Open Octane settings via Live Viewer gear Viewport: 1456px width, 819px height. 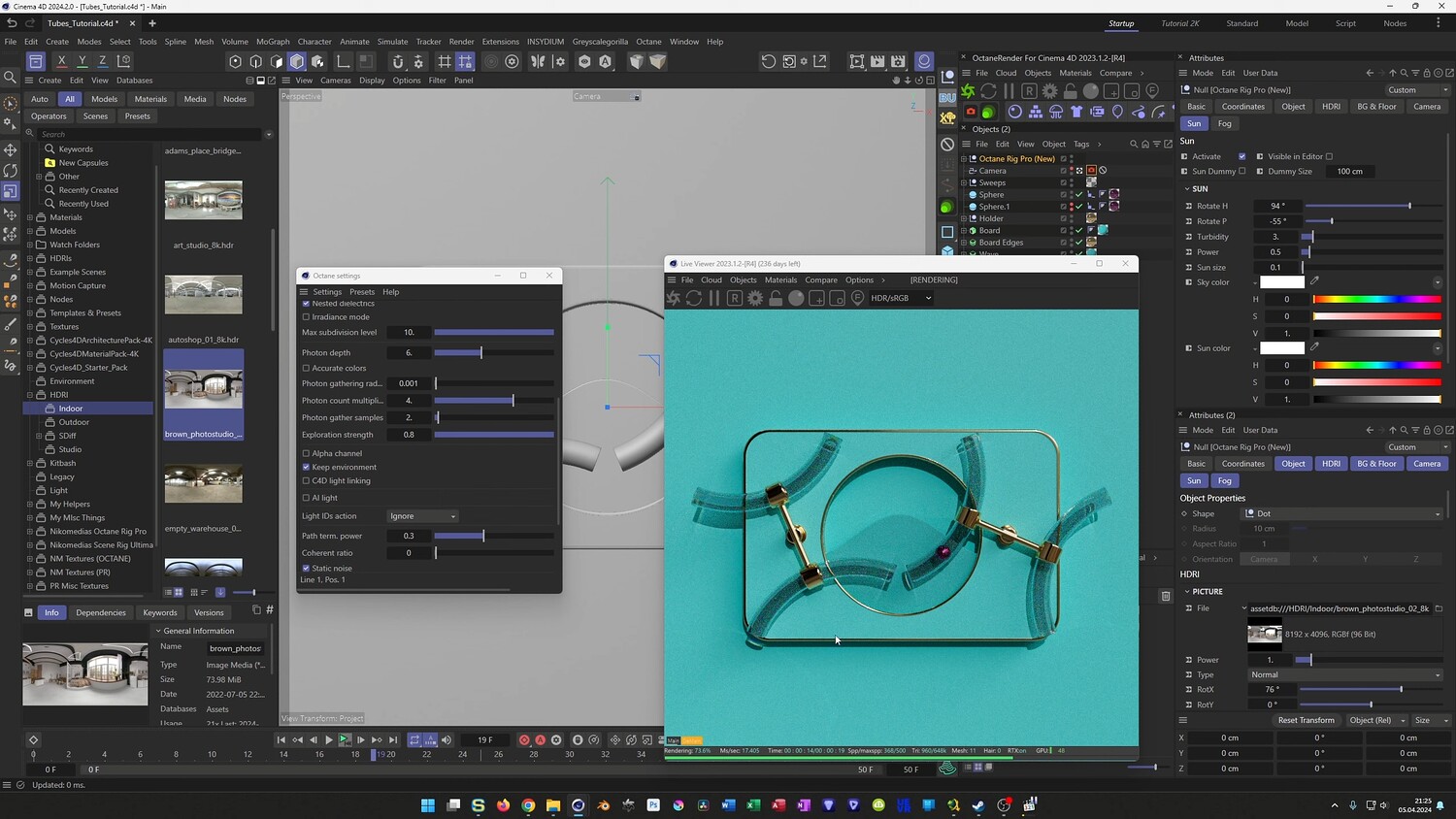coord(755,298)
